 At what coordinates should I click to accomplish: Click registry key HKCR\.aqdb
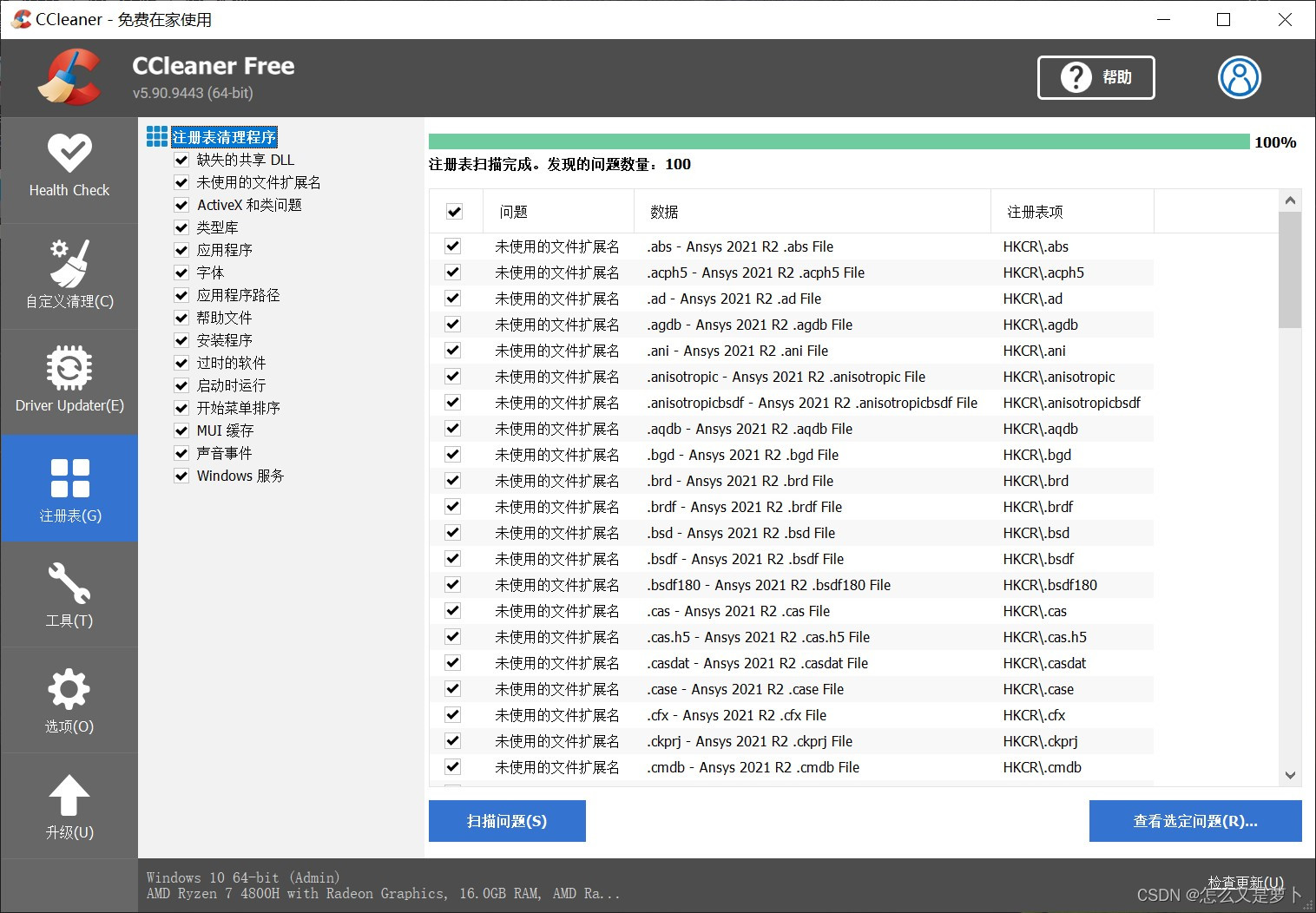click(x=1040, y=429)
